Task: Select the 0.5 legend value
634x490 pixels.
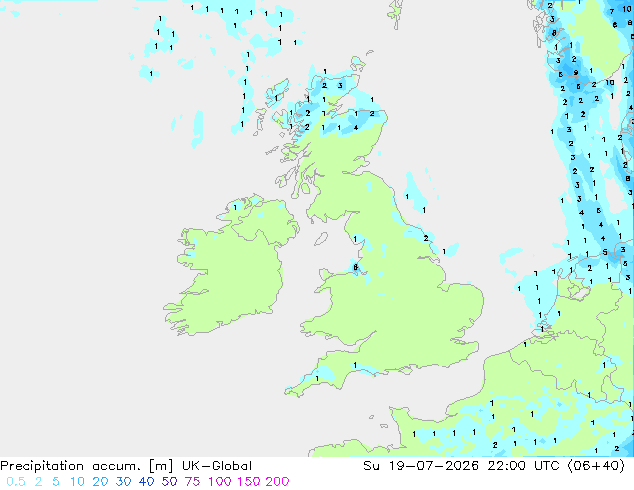Action: click(16, 482)
